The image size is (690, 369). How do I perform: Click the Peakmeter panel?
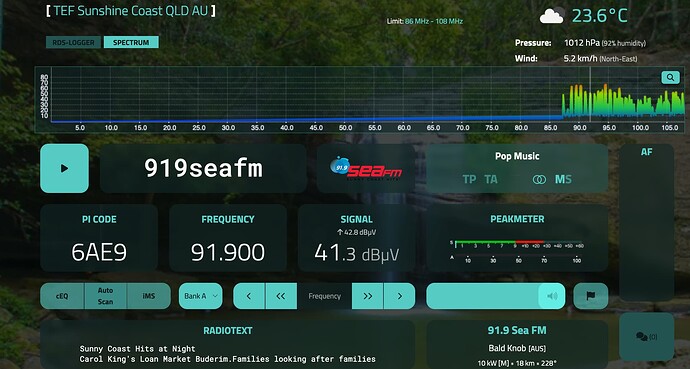517,238
